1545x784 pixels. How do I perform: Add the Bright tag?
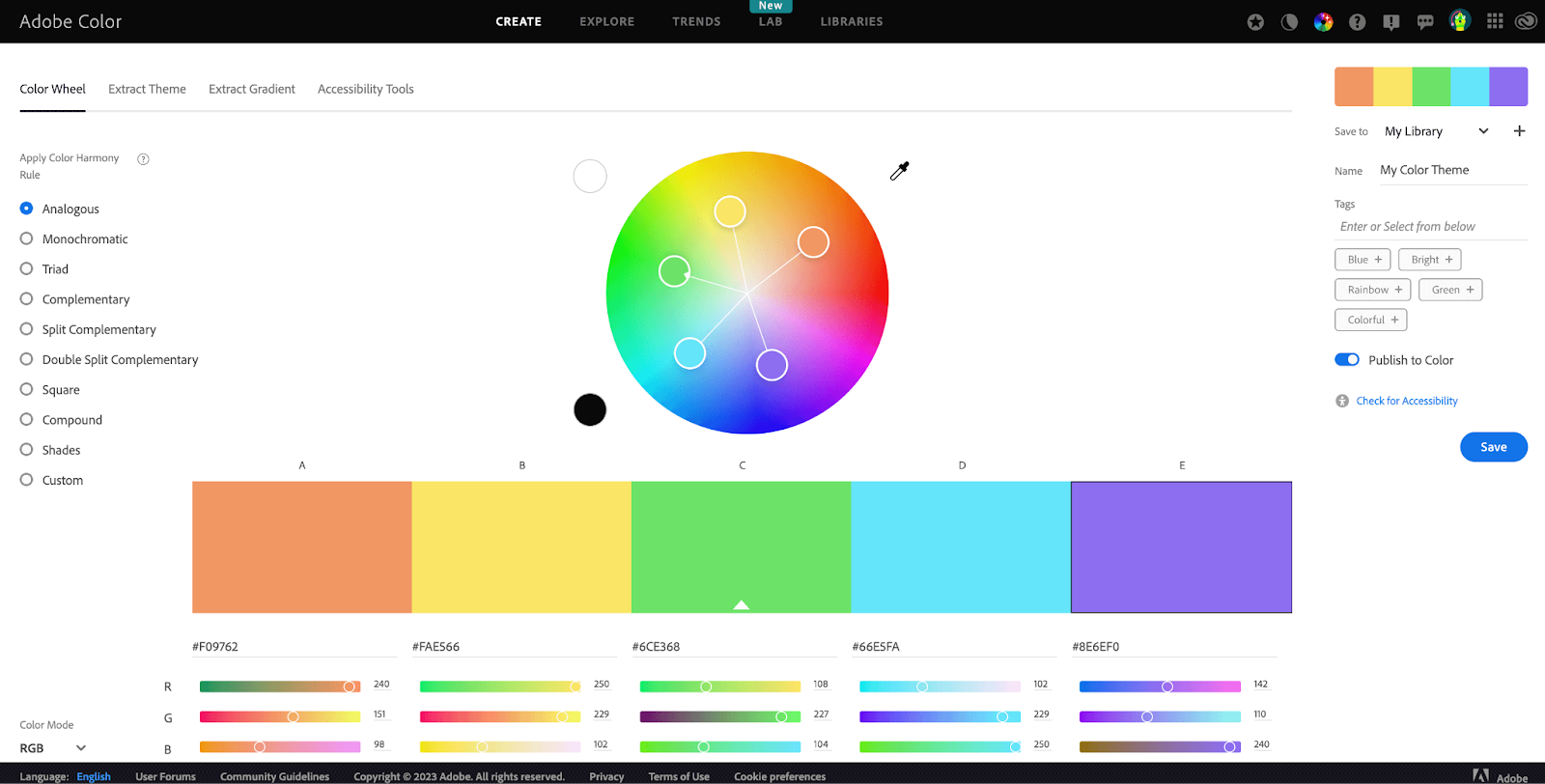tap(1430, 260)
